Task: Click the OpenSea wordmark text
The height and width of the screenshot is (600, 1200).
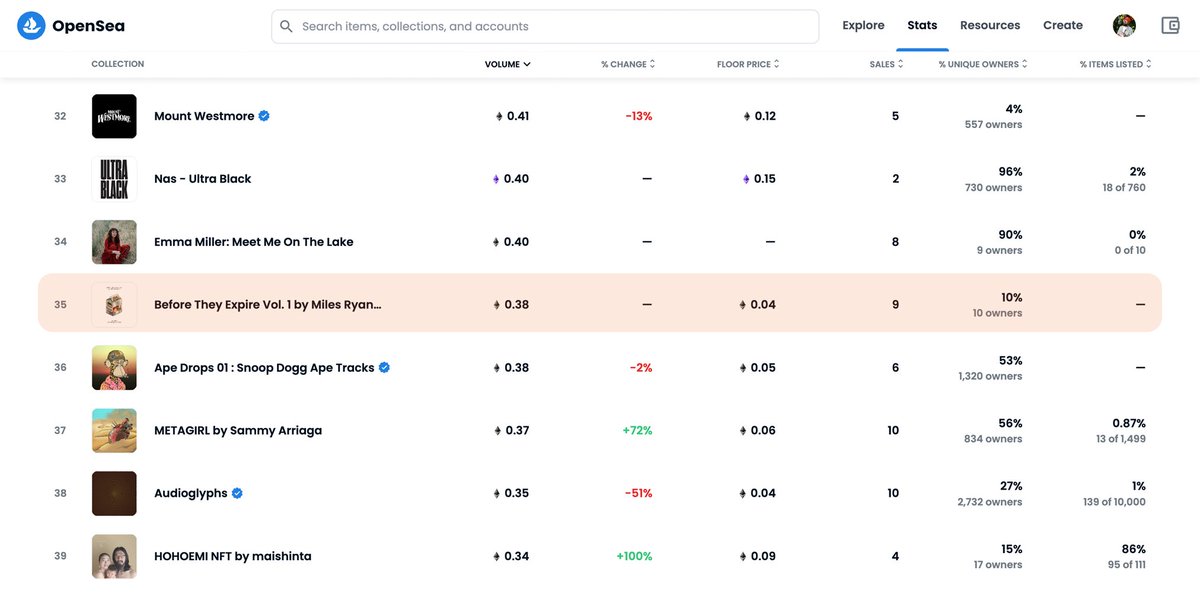Action: [88, 26]
